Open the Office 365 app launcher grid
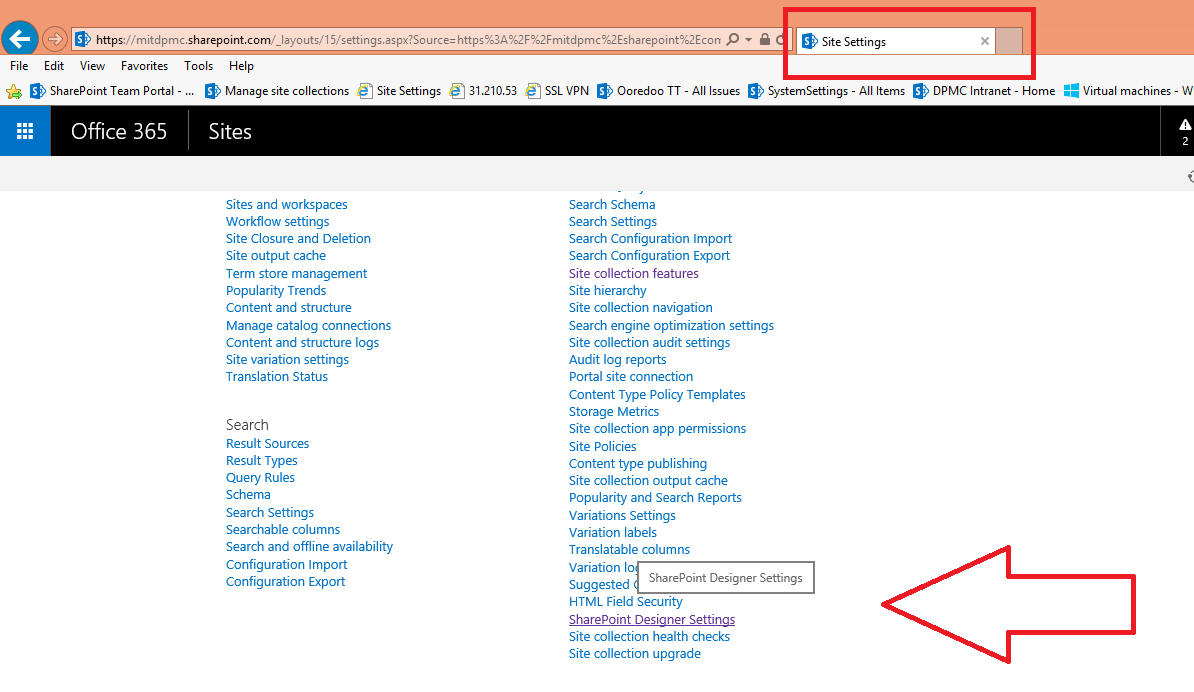 tap(24, 130)
